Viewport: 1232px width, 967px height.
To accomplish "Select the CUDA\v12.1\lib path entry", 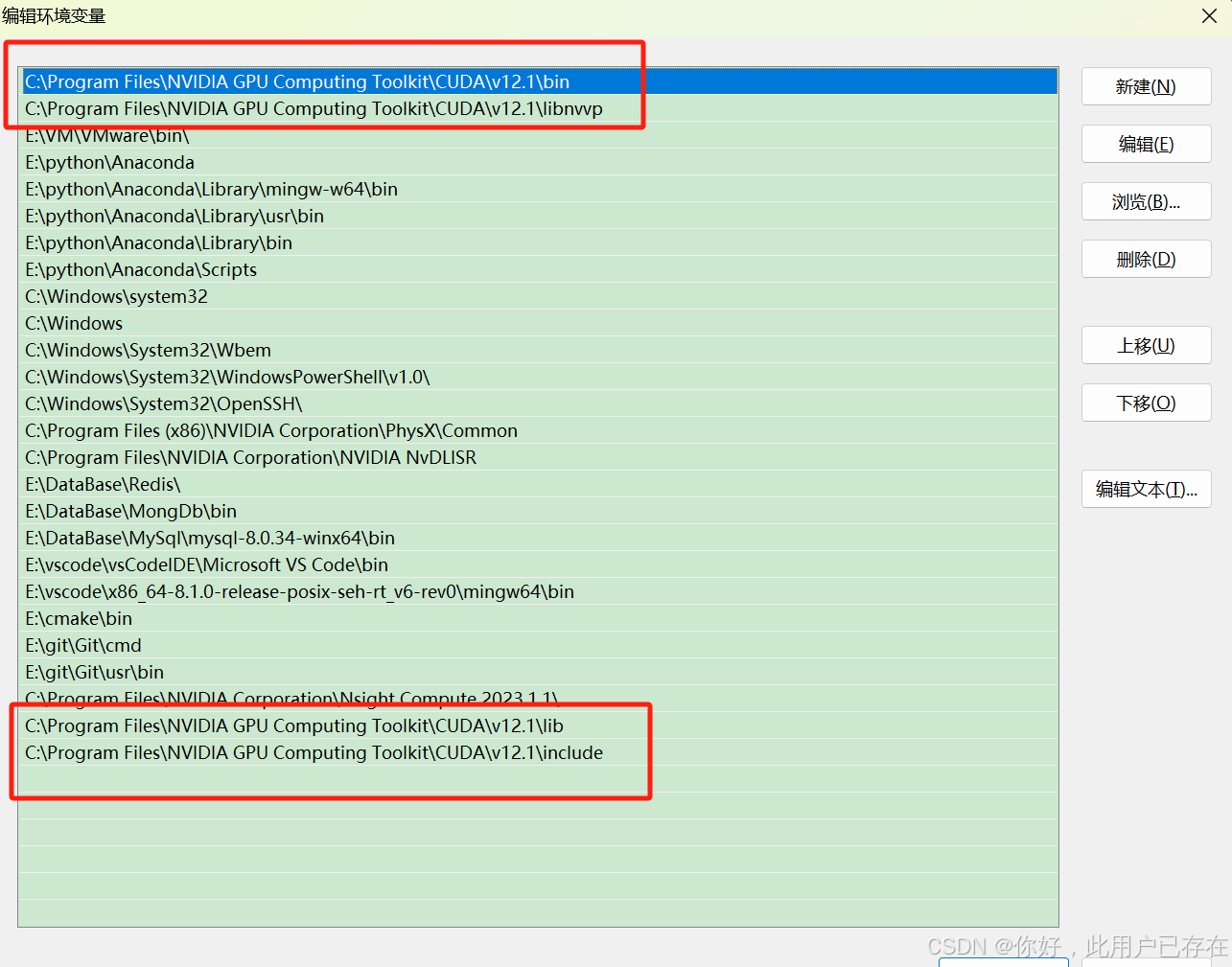I will [538, 725].
